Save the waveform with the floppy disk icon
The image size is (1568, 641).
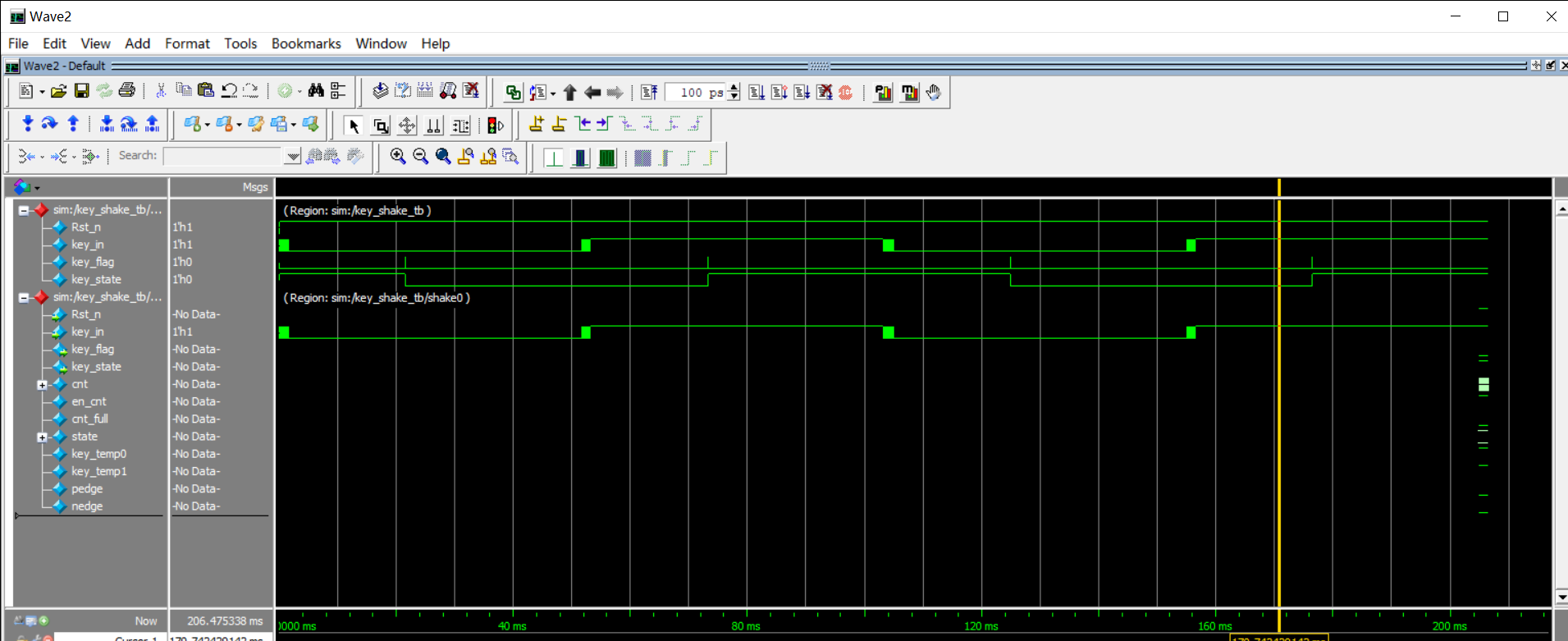click(81, 91)
